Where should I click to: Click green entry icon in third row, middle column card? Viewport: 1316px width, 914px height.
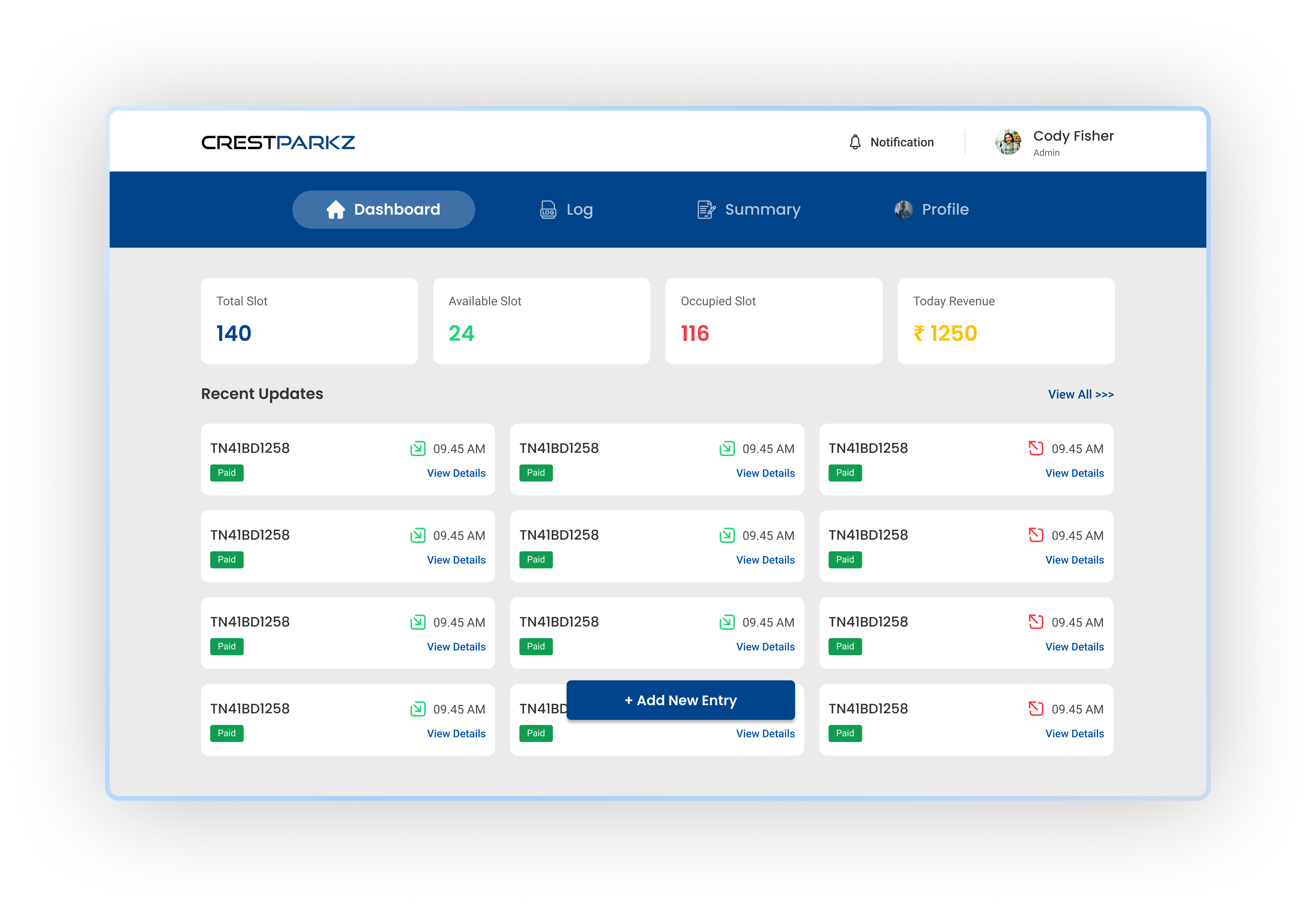coord(727,622)
